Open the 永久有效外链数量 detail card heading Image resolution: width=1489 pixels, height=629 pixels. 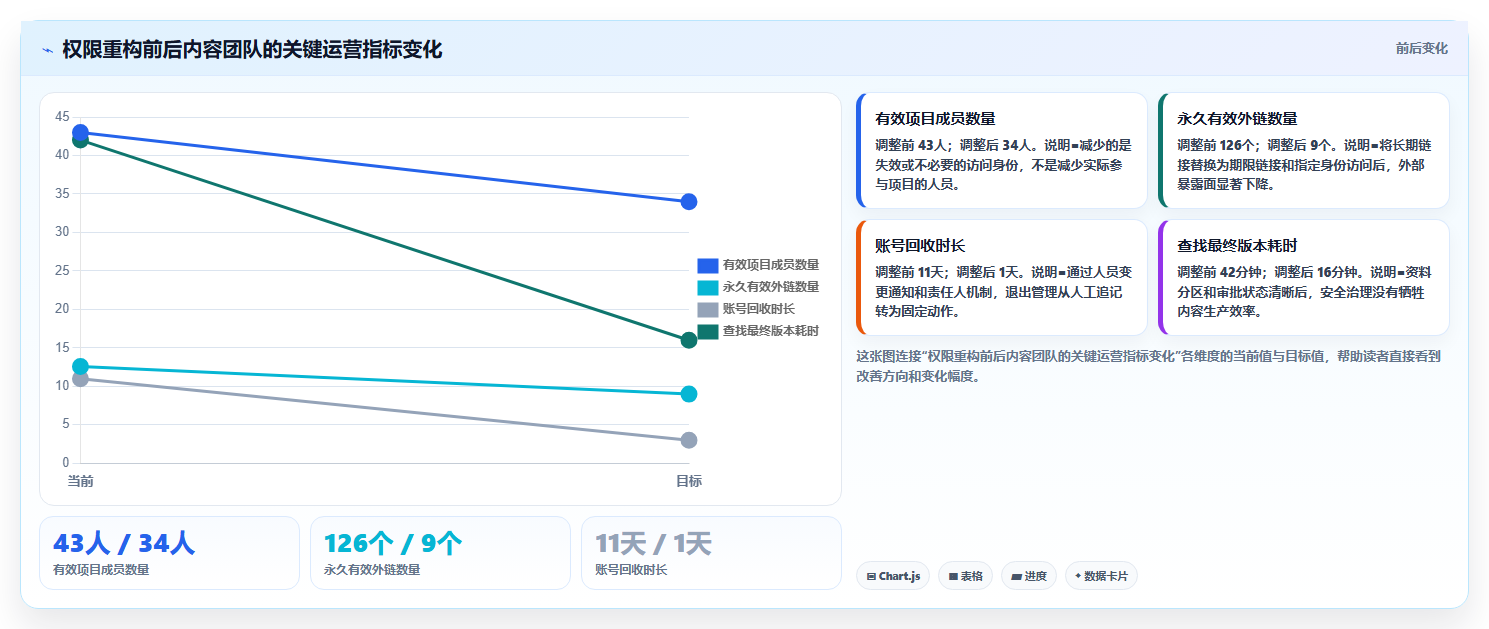(x=1237, y=118)
